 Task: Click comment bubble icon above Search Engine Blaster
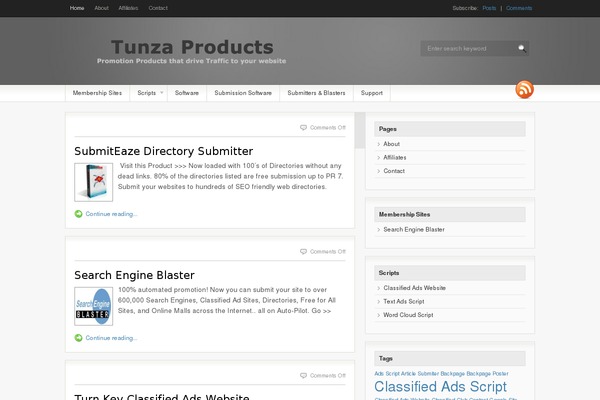tap(303, 251)
